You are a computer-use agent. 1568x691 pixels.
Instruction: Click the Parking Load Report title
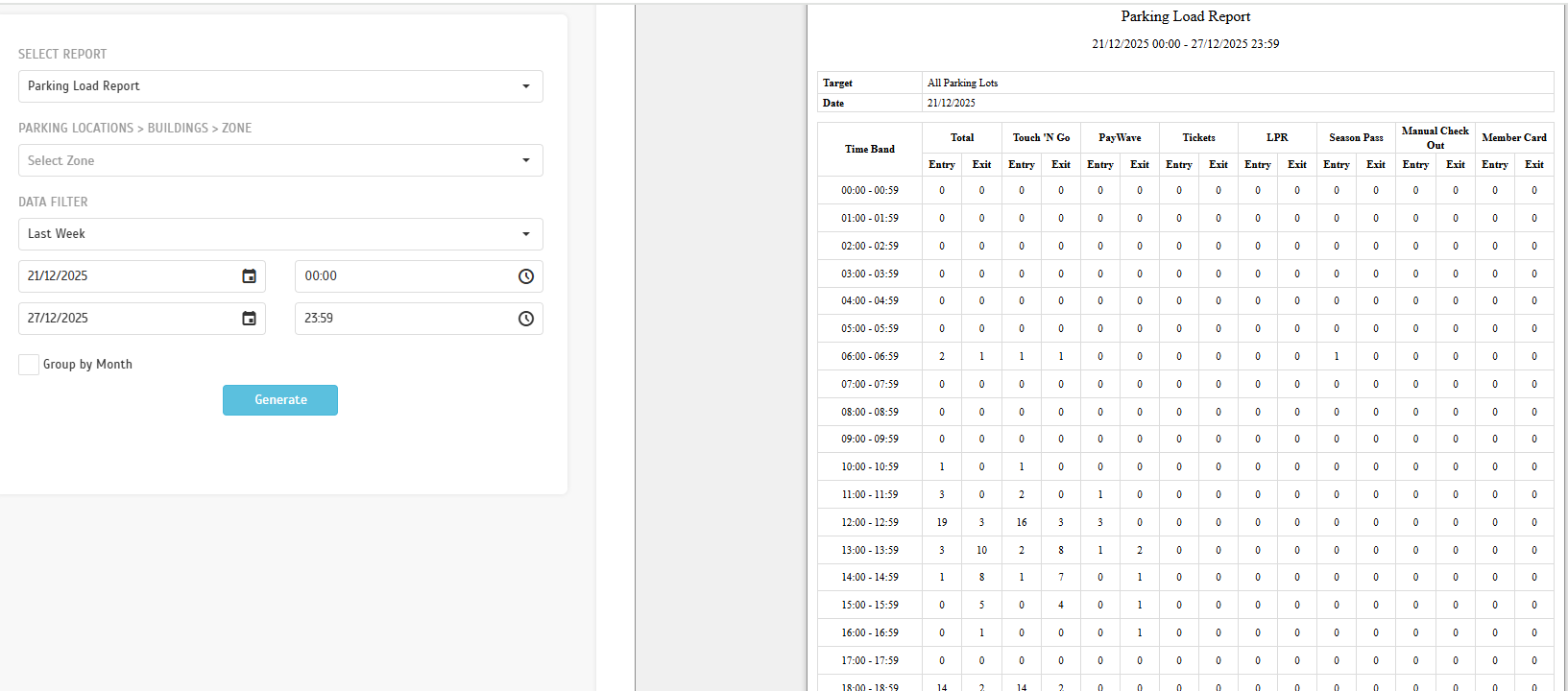1185,16
